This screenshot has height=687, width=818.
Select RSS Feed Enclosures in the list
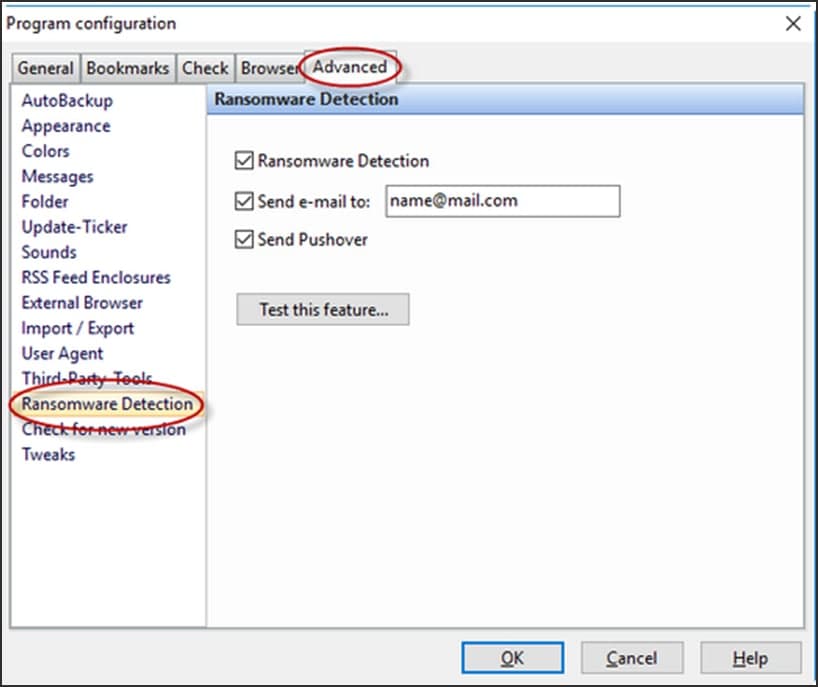click(96, 278)
